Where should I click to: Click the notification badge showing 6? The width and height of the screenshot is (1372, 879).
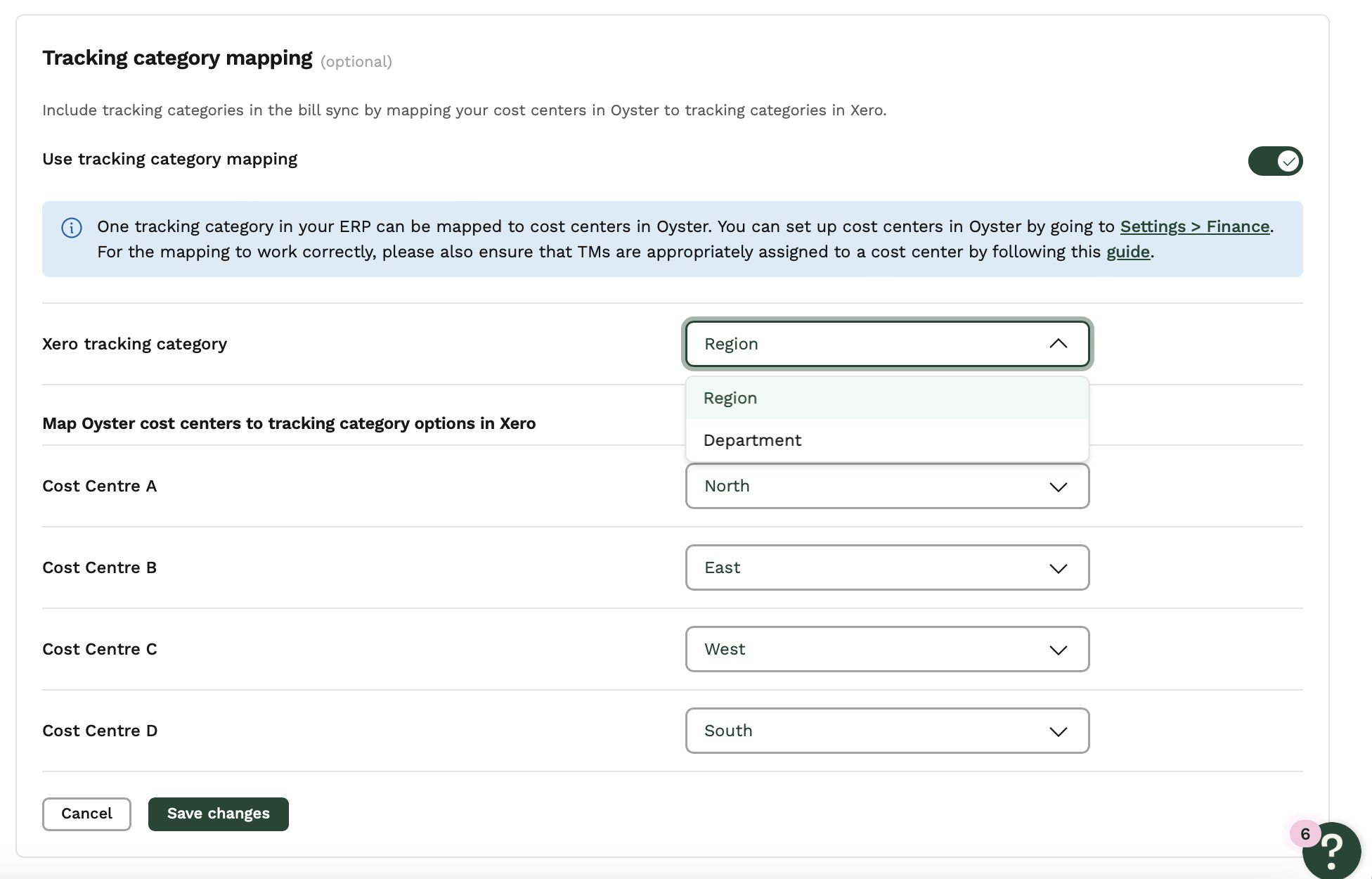(1305, 834)
